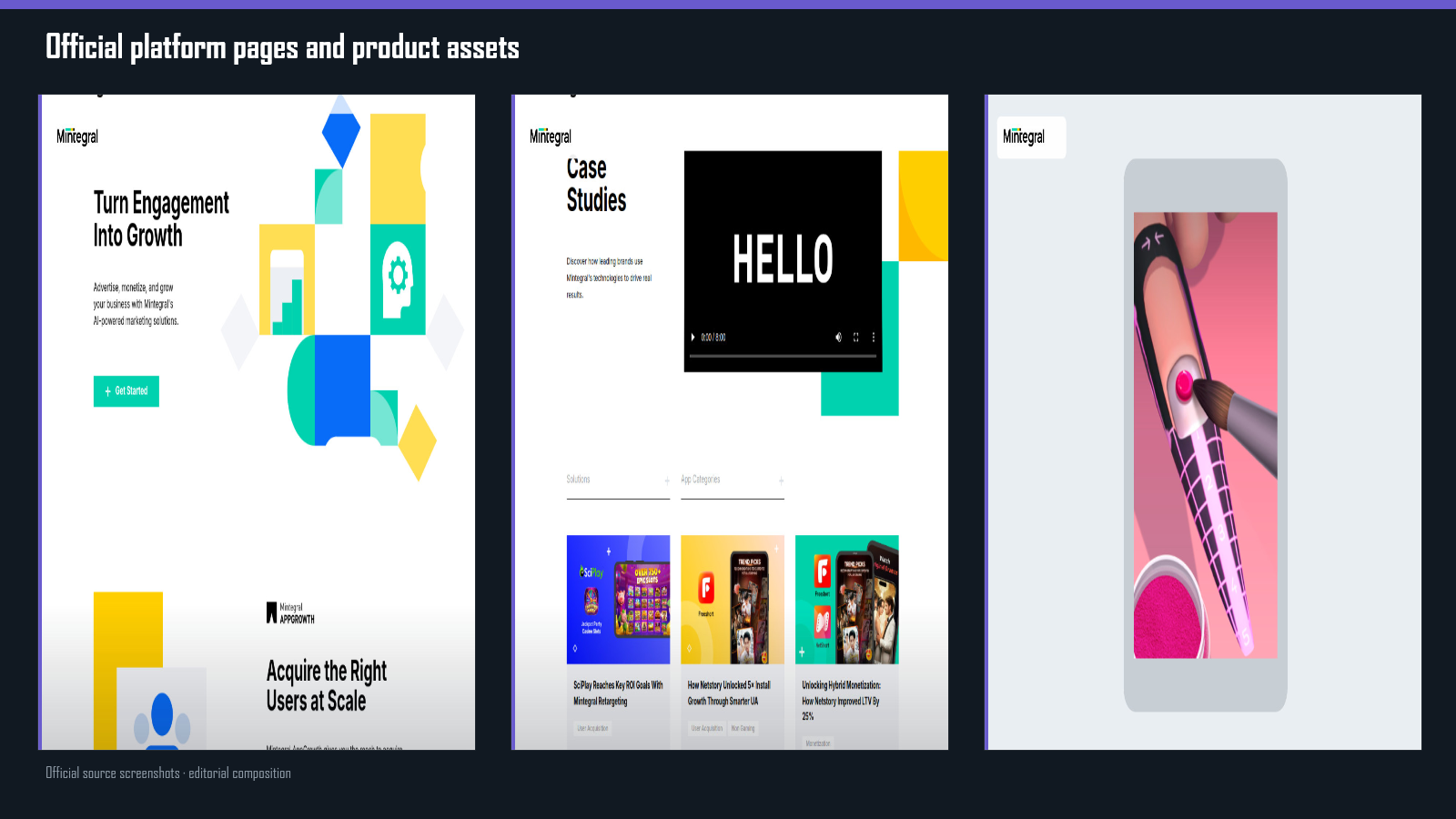This screenshot has height=819, width=1456.
Task: Enter fullscreen on the HELLO video
Action: [x=856, y=338]
